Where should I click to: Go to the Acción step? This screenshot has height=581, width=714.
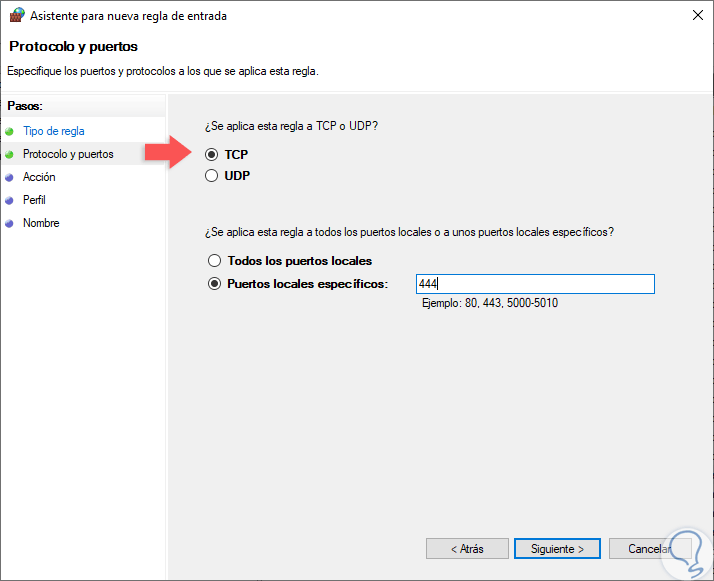(x=39, y=177)
